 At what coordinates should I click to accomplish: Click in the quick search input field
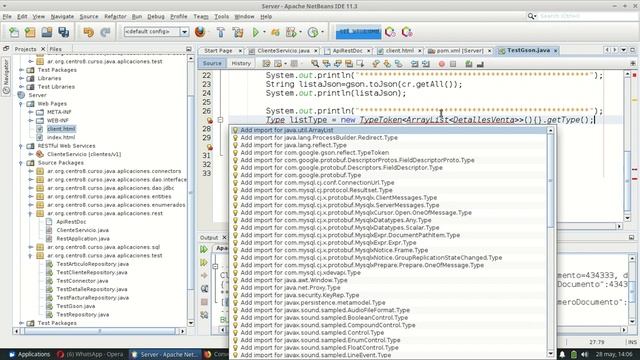point(588,16)
